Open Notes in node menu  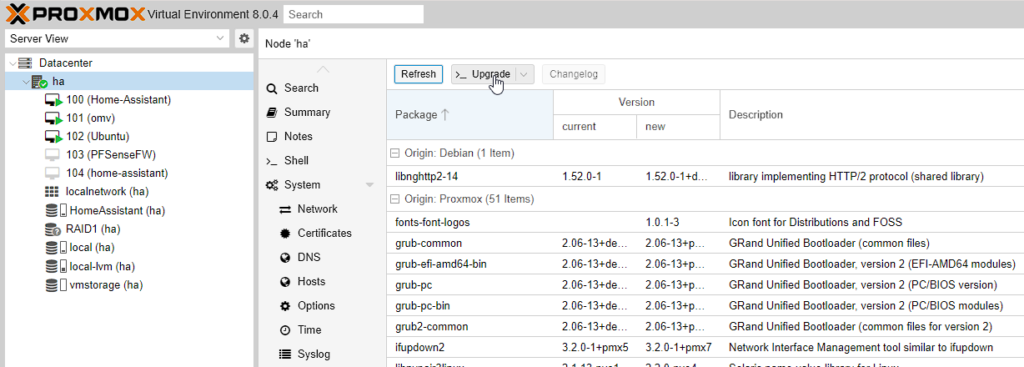[x=298, y=136]
